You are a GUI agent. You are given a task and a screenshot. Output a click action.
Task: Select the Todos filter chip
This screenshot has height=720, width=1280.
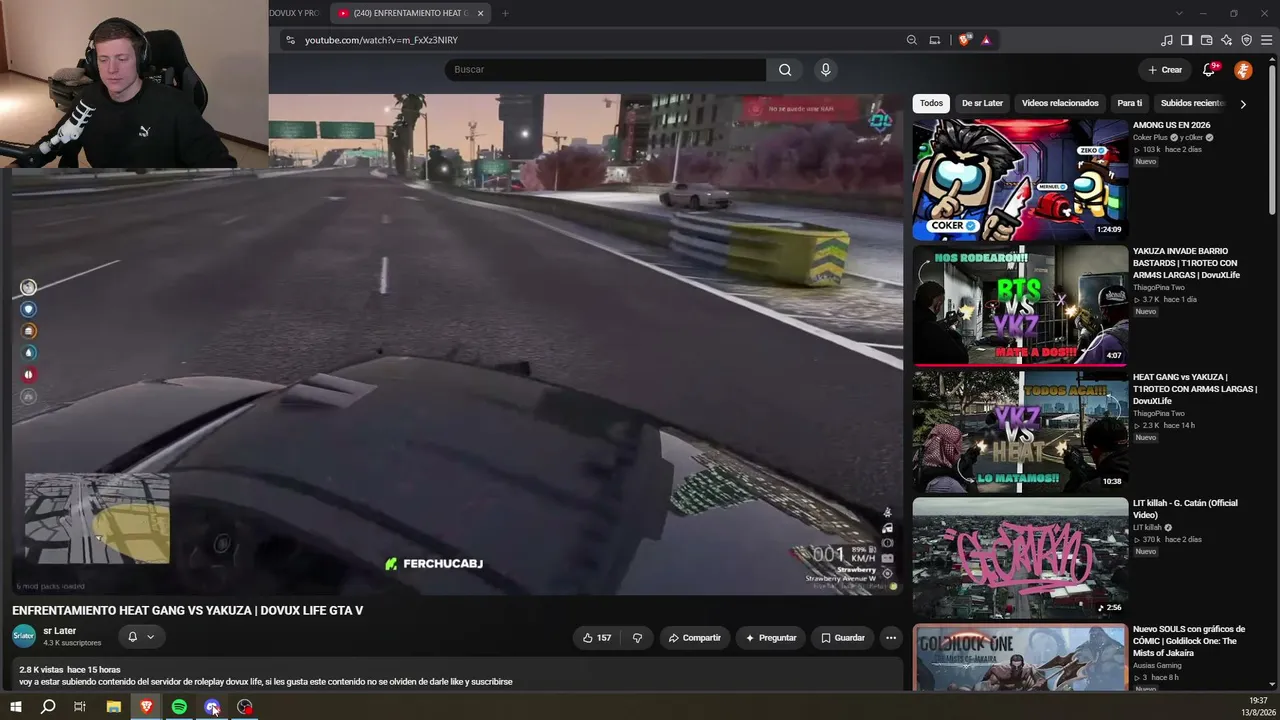point(931,103)
